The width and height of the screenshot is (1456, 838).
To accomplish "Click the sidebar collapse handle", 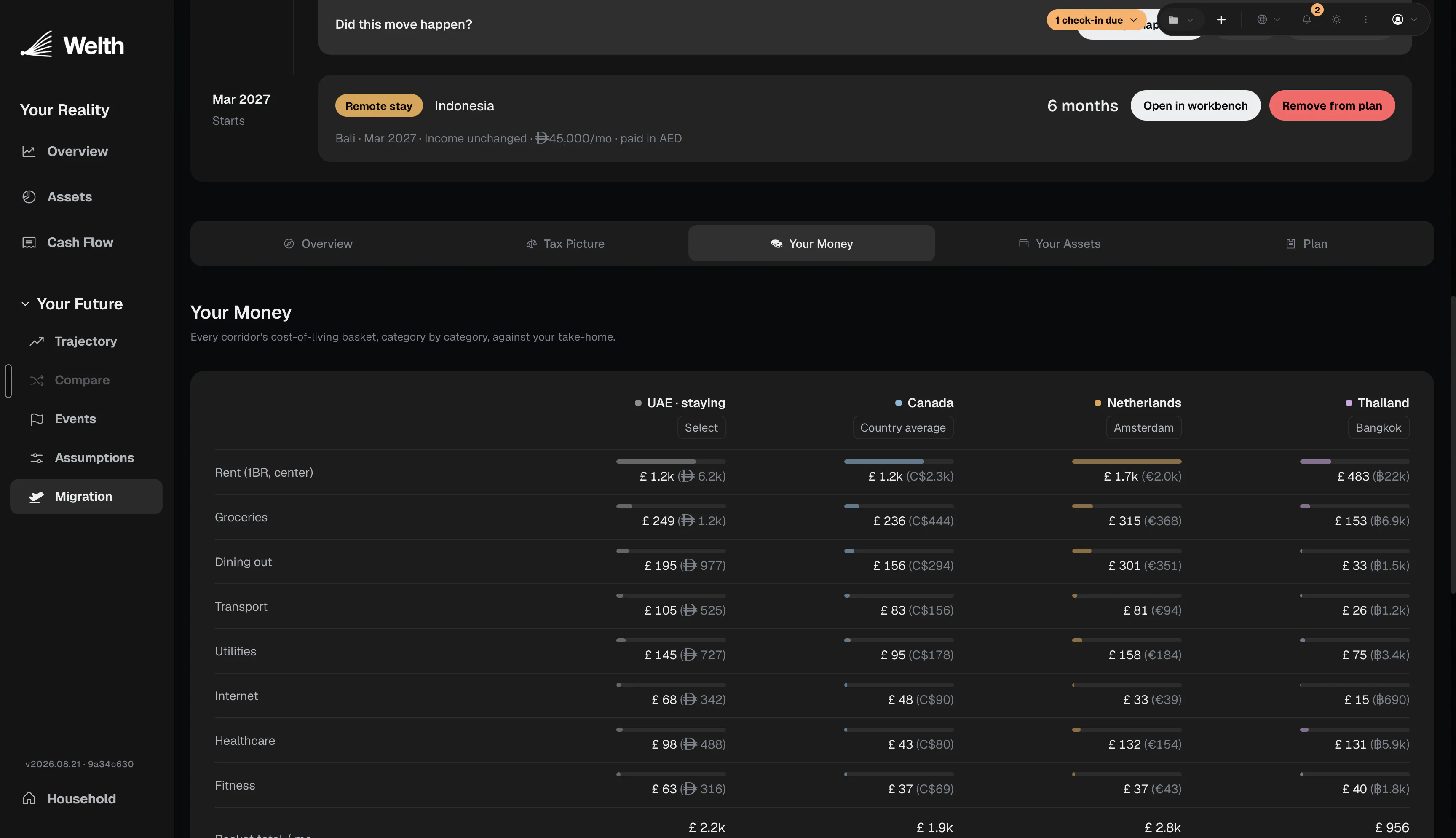I will 8,381.
